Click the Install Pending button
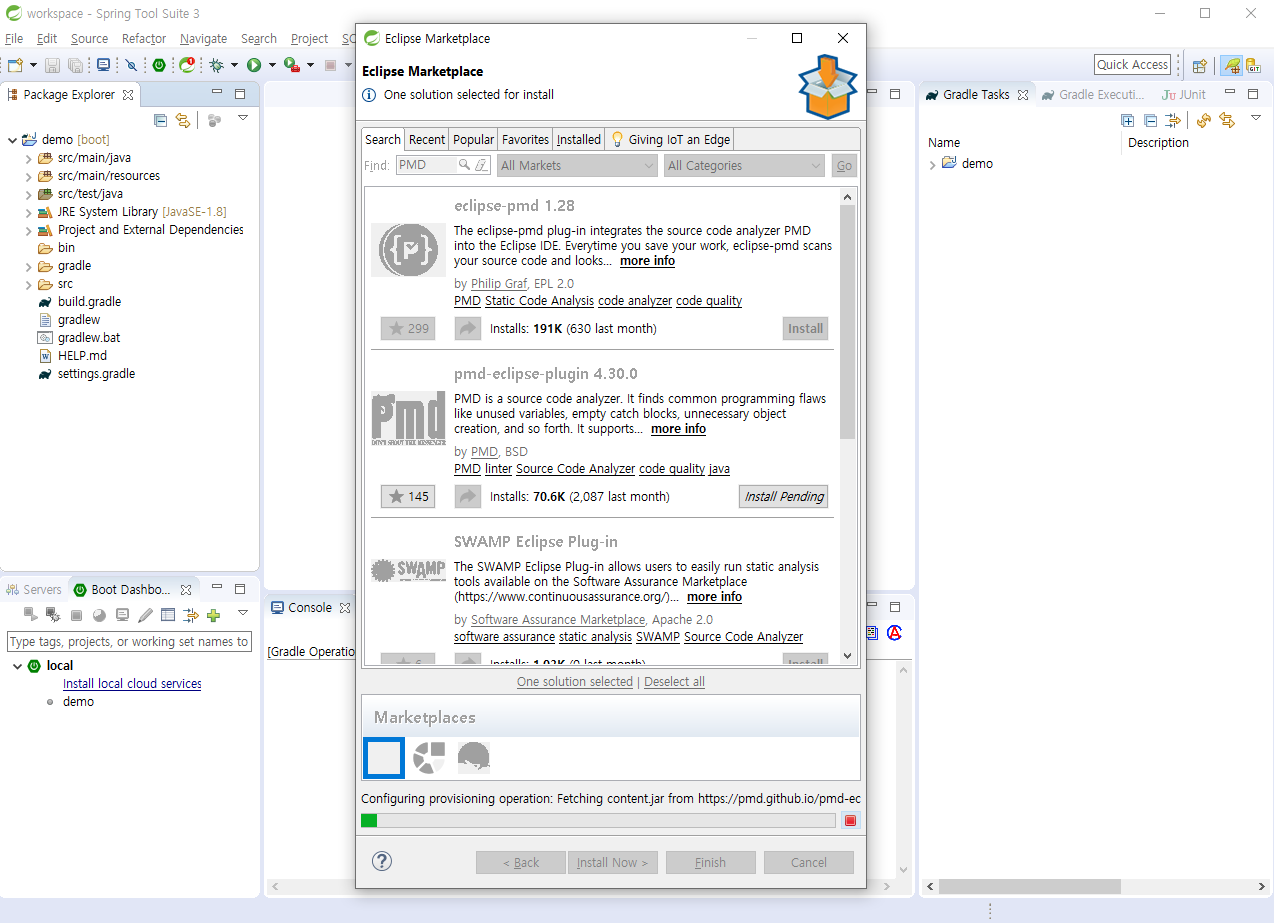1274x923 pixels. click(x=784, y=496)
